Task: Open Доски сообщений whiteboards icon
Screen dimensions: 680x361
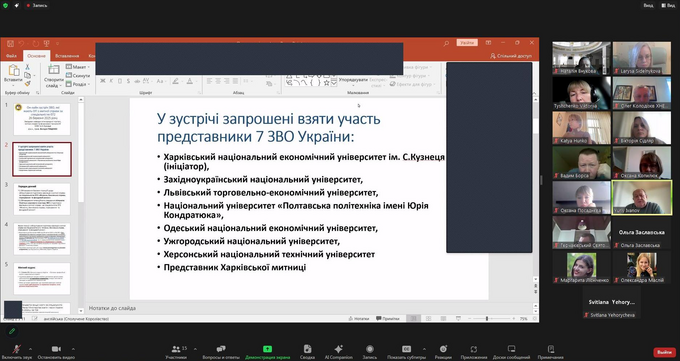Action: [x=511, y=351]
